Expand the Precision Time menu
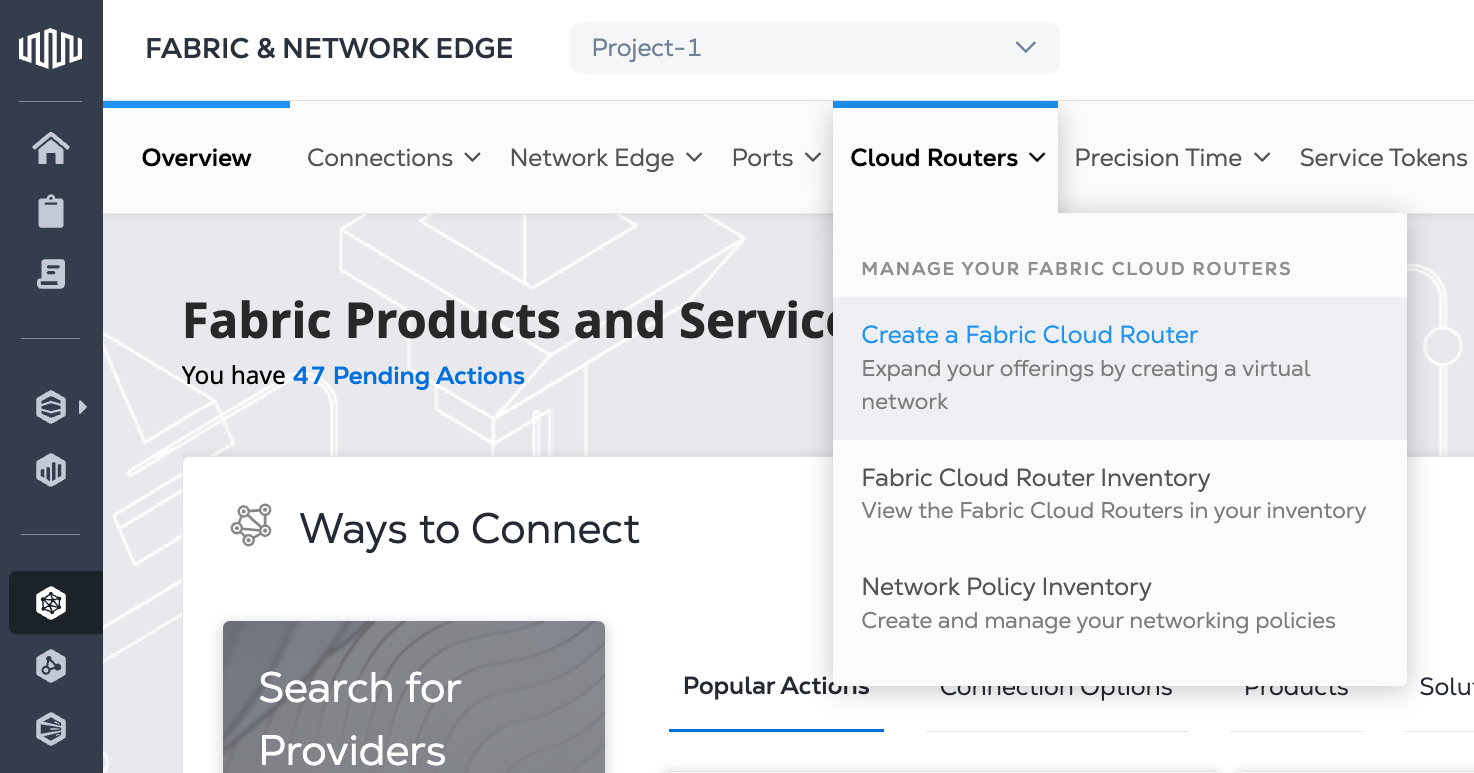 coord(1172,158)
